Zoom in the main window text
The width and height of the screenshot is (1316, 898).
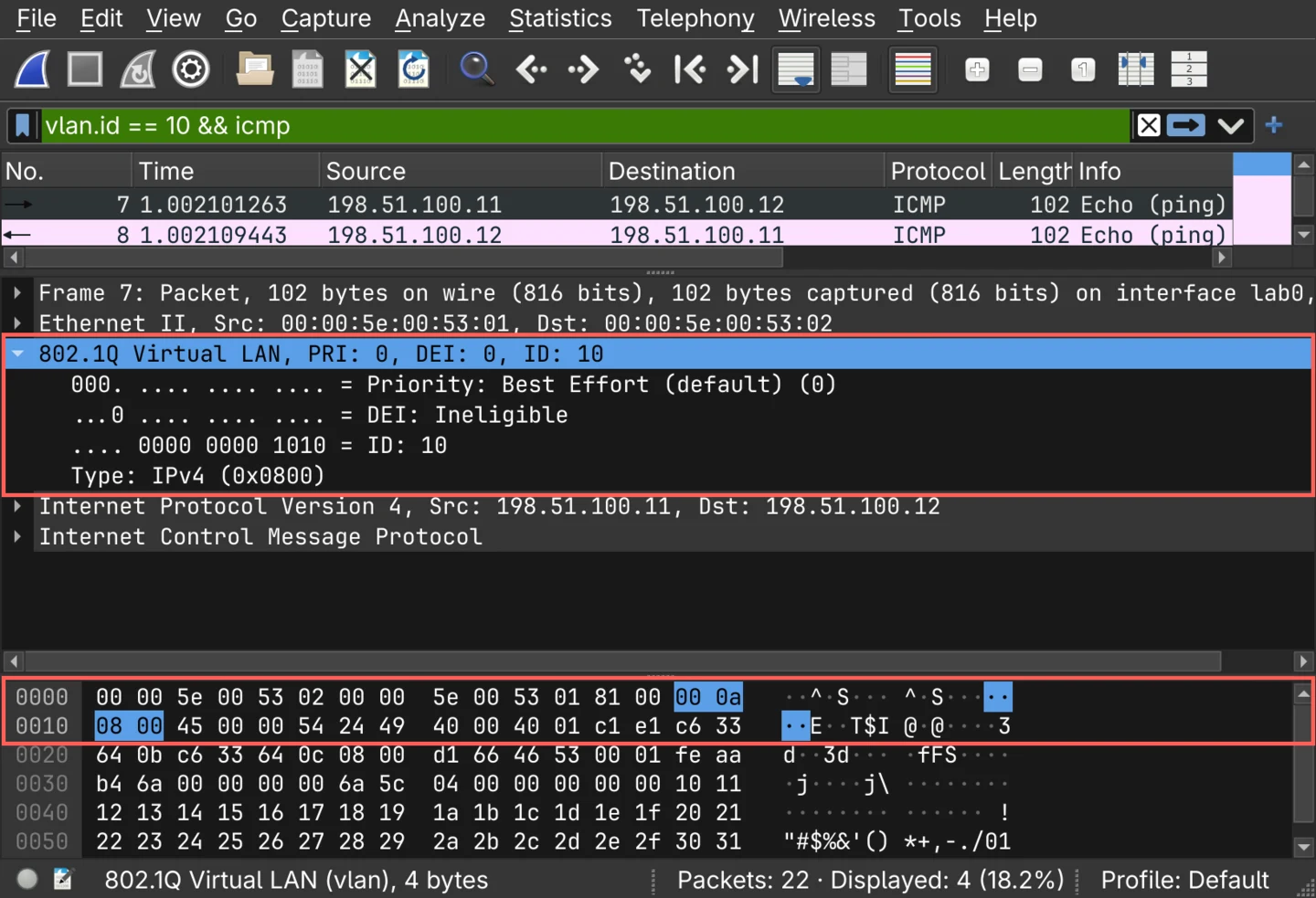[x=977, y=69]
